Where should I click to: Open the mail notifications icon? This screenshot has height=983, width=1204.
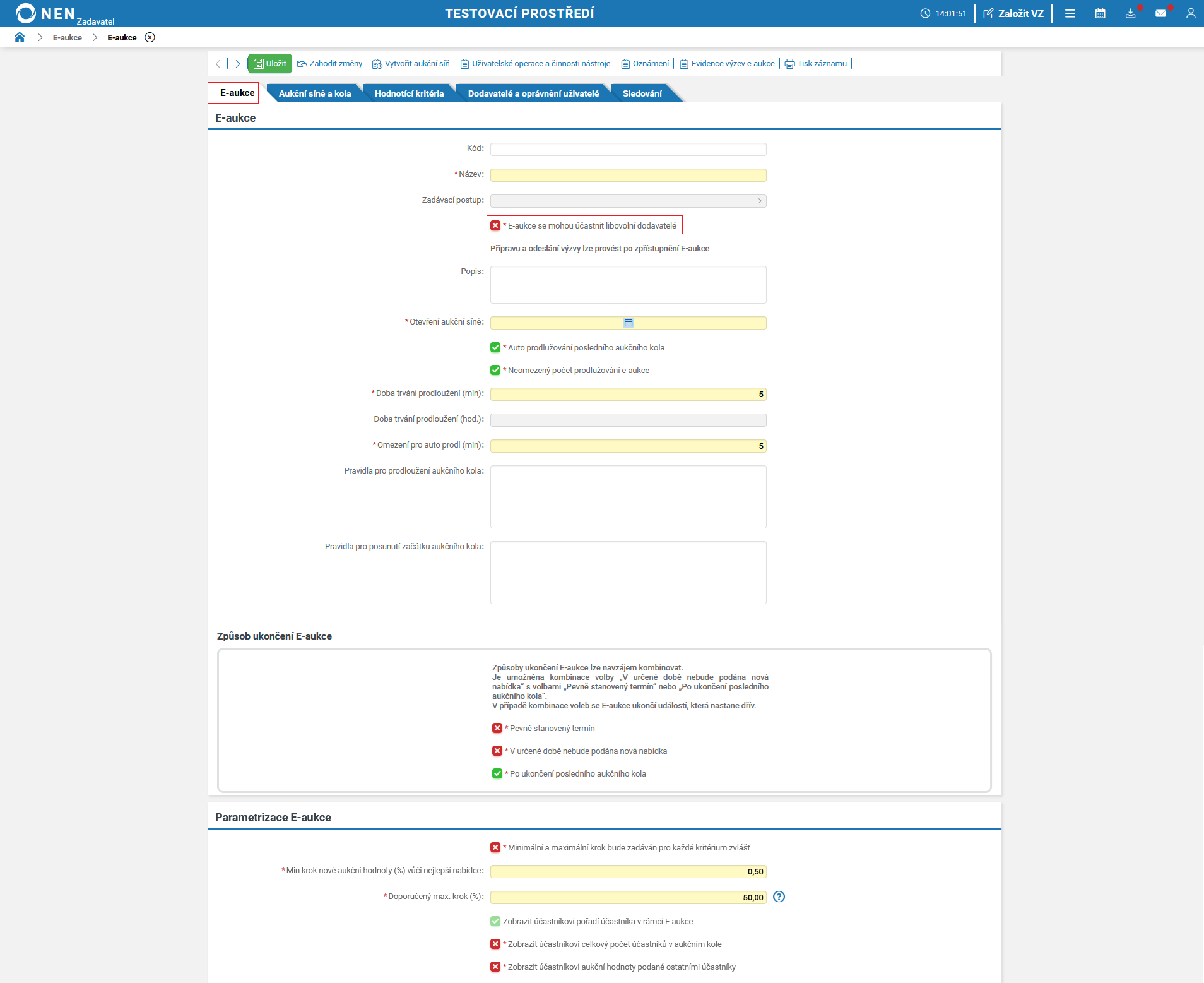(x=1162, y=13)
